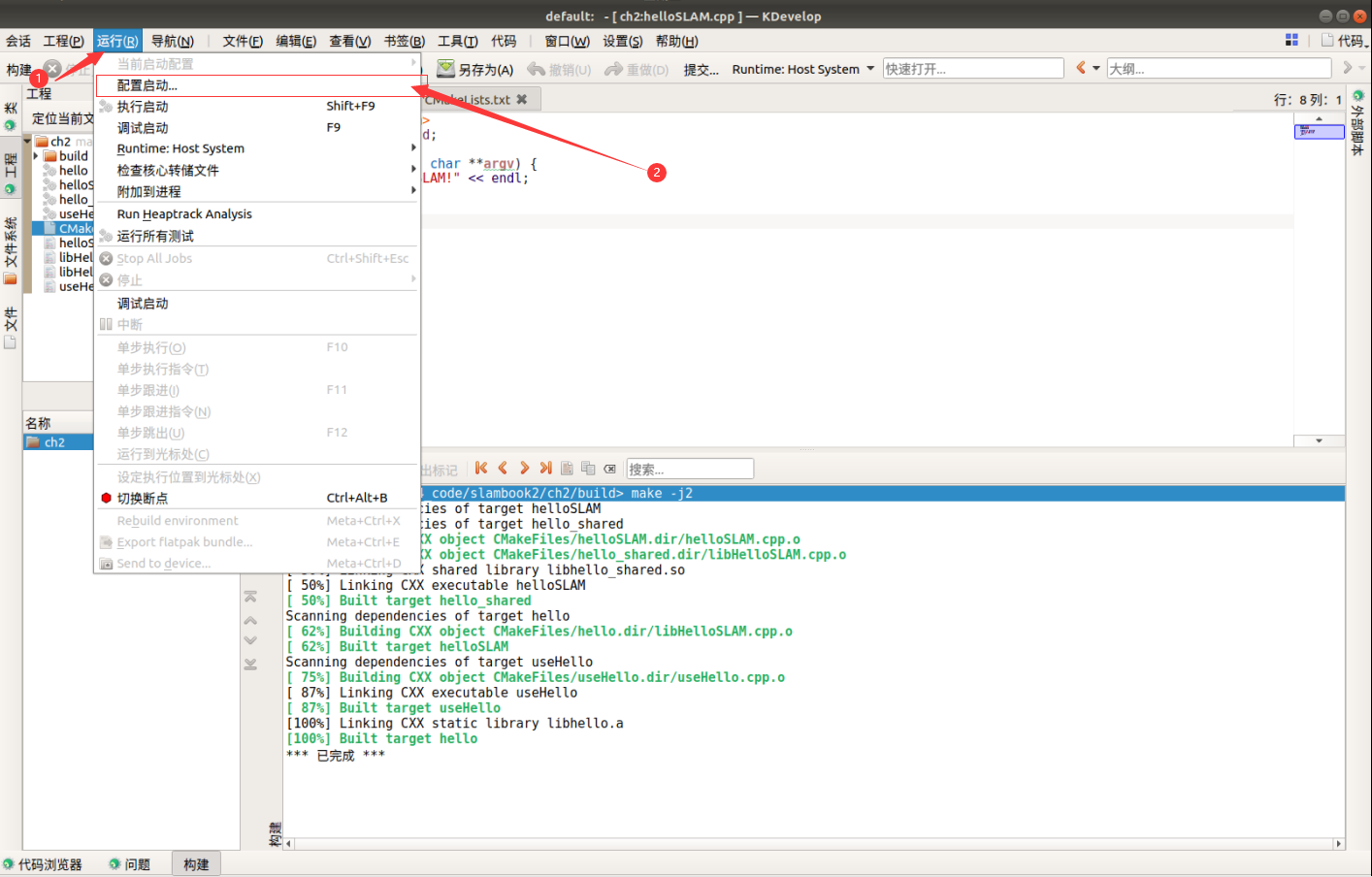Open the 会话 menu
The height and width of the screenshot is (877, 1372).
pos(18,41)
